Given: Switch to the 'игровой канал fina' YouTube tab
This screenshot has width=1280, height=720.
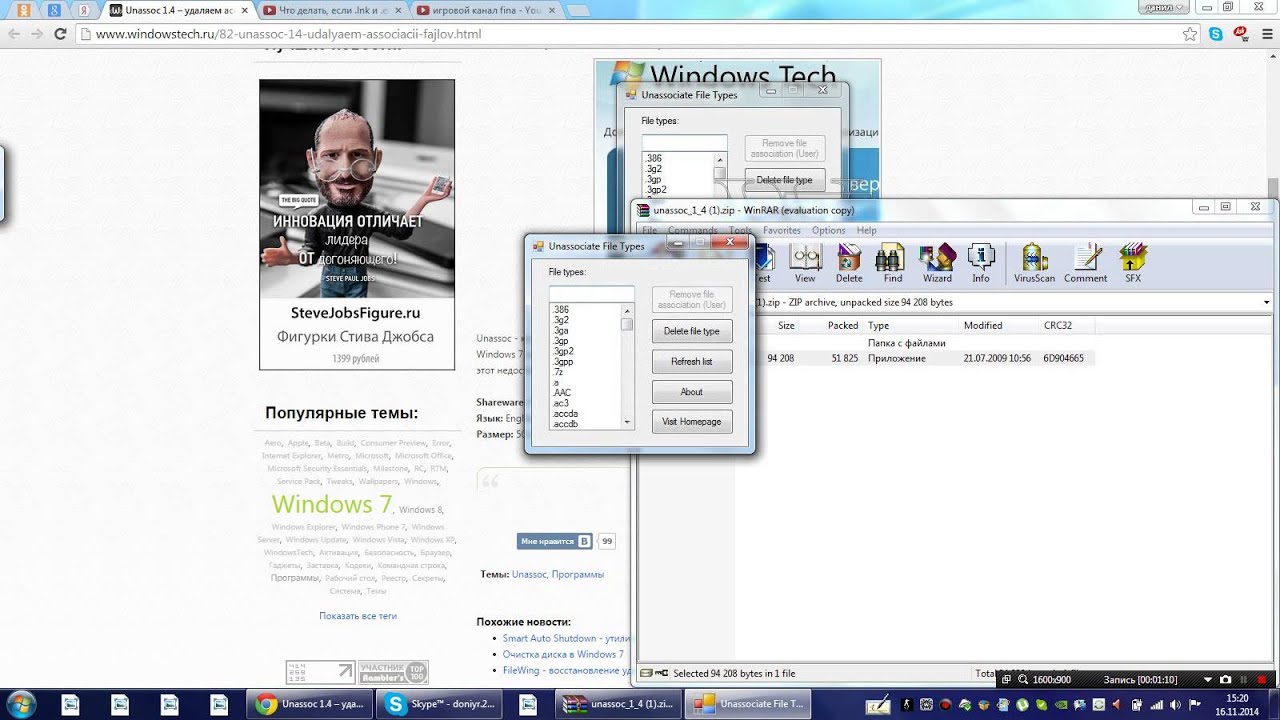Looking at the screenshot, I should 485,10.
